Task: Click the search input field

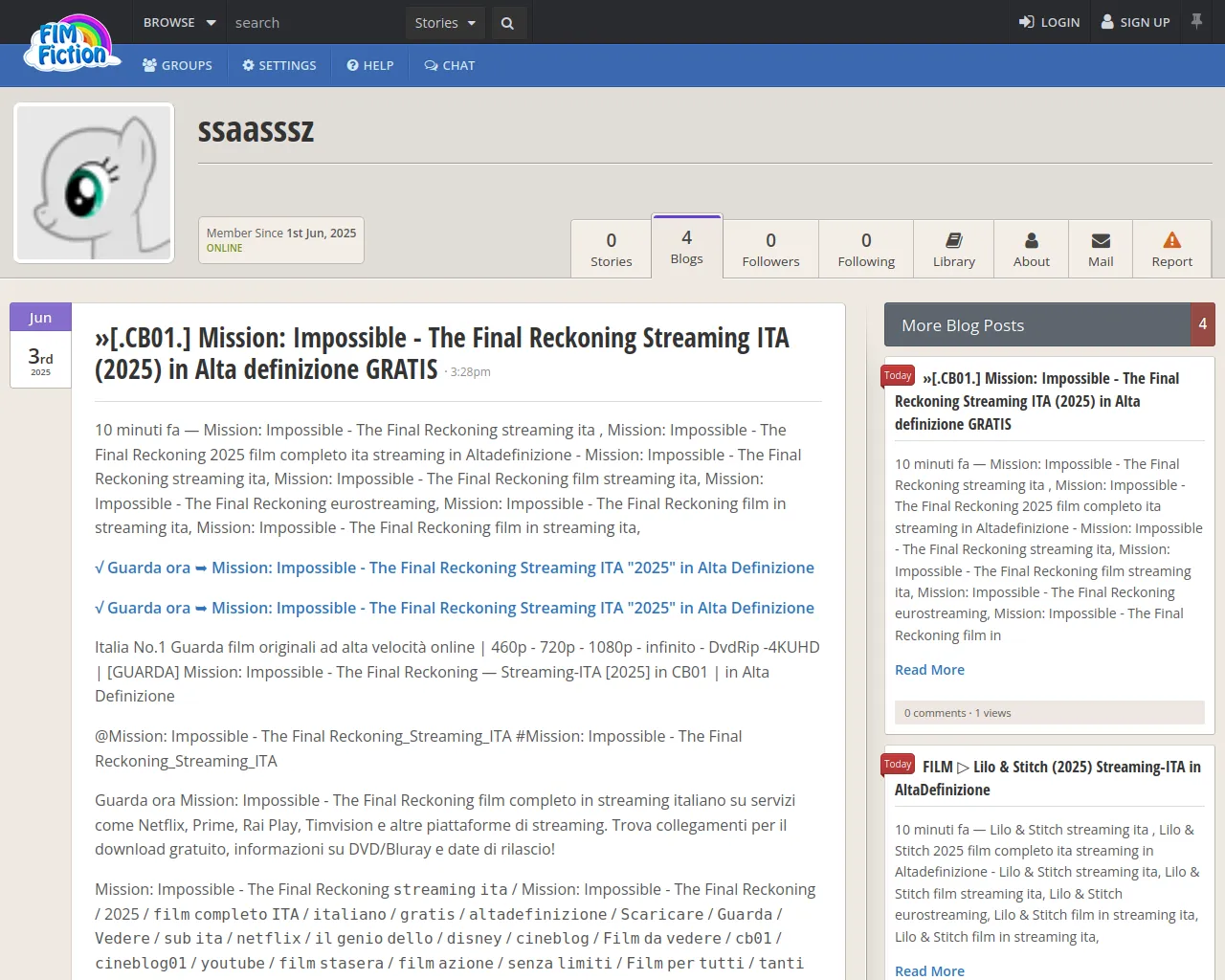Action: [x=317, y=22]
